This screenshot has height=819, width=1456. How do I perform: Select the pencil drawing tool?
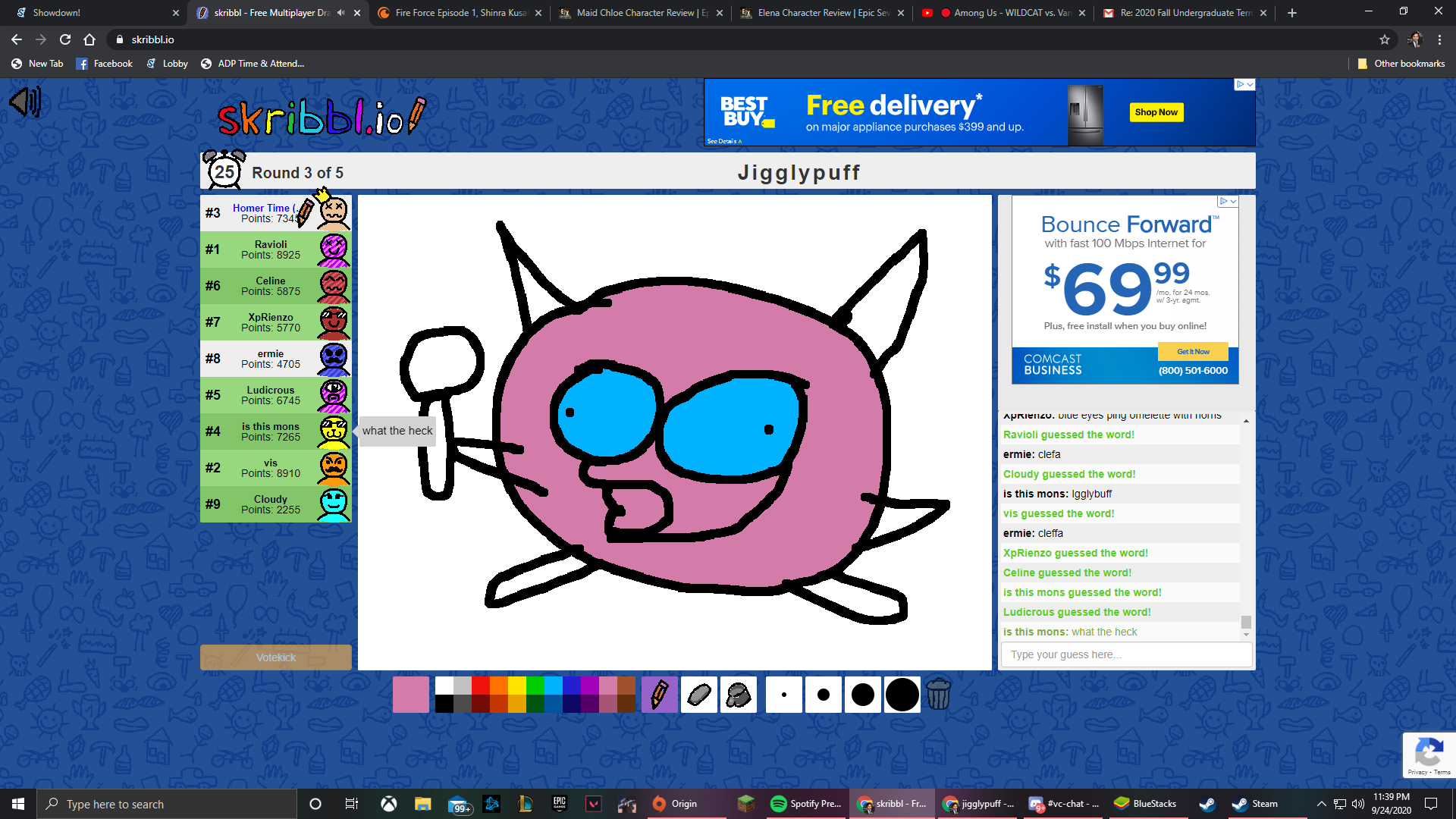659,695
